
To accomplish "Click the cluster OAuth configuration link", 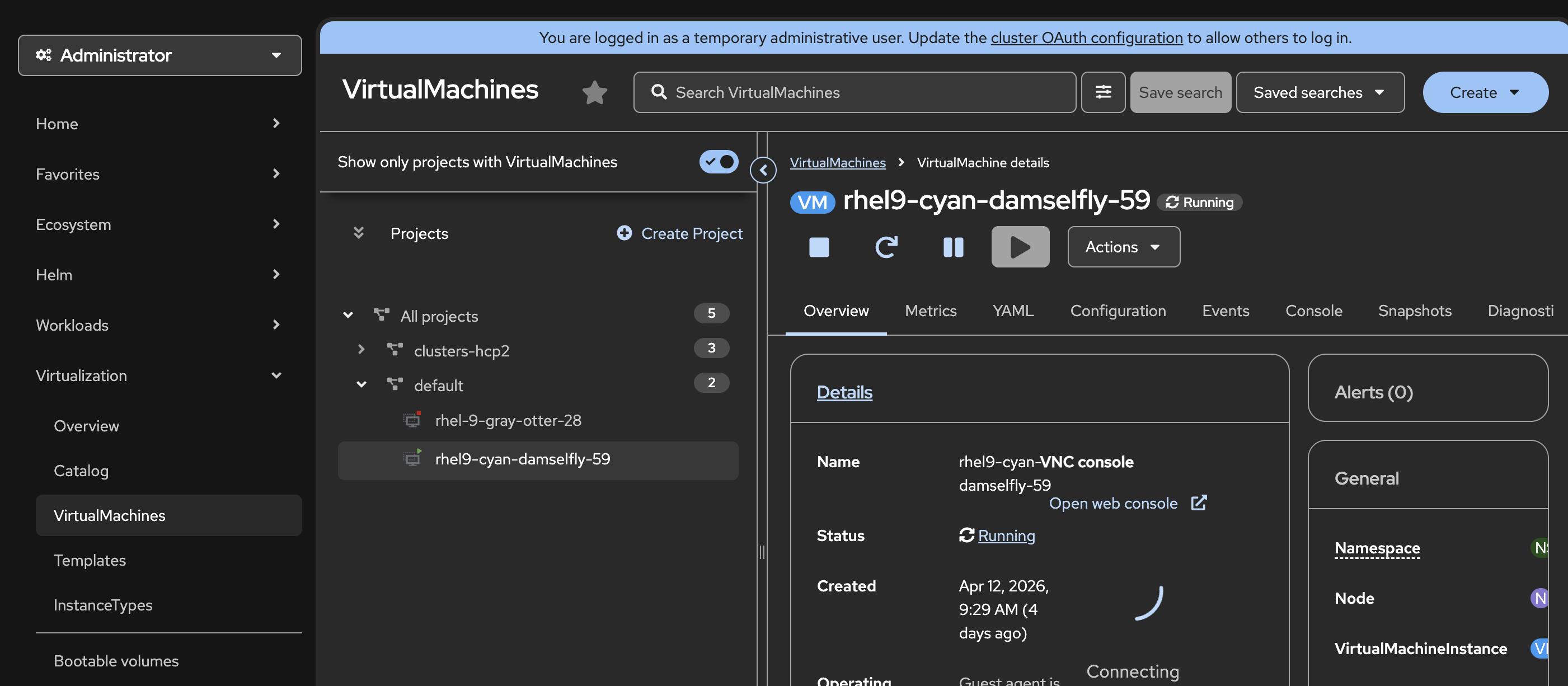I will pyautogui.click(x=1086, y=37).
